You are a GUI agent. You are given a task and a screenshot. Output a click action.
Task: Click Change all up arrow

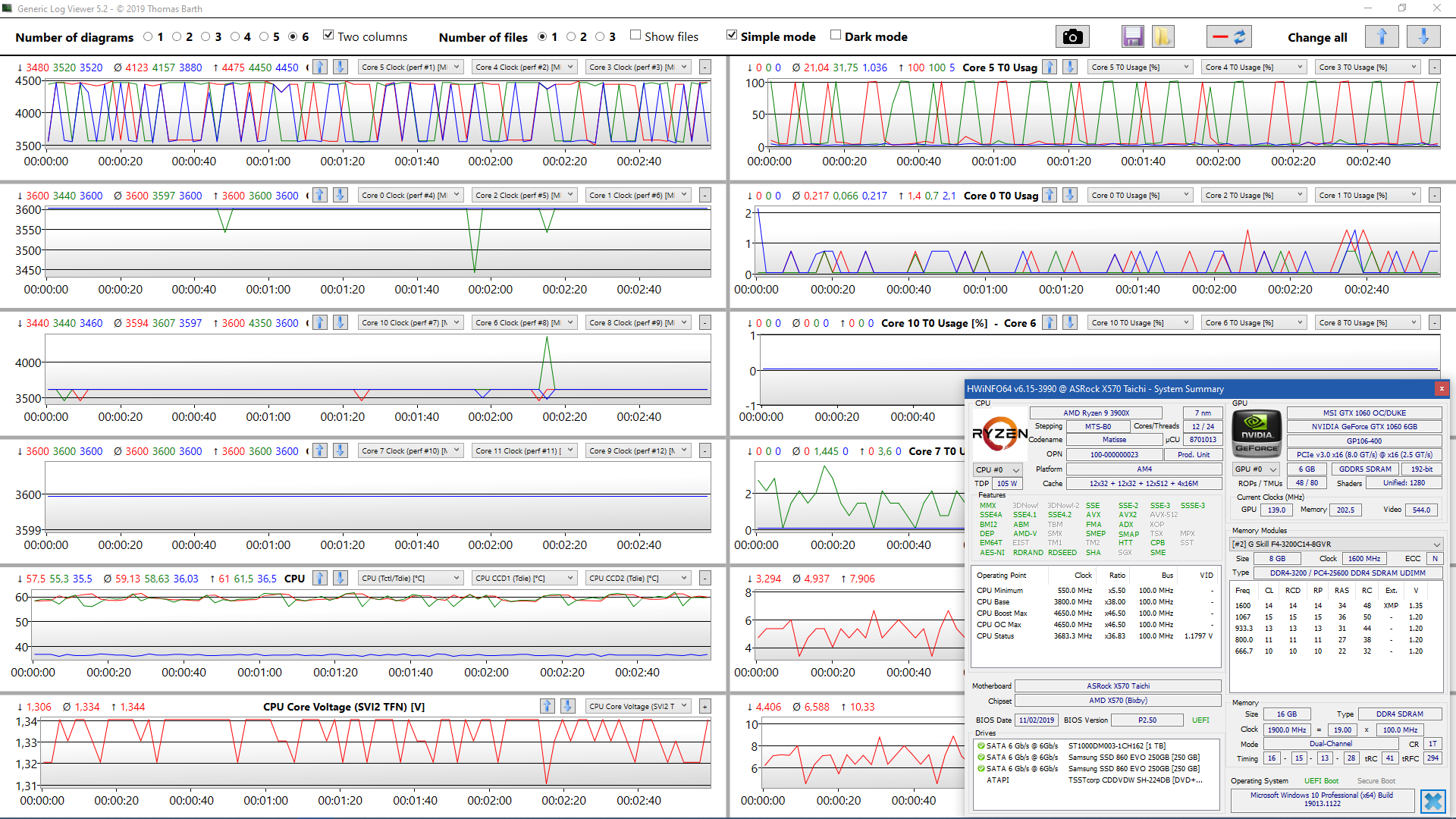click(x=1381, y=36)
